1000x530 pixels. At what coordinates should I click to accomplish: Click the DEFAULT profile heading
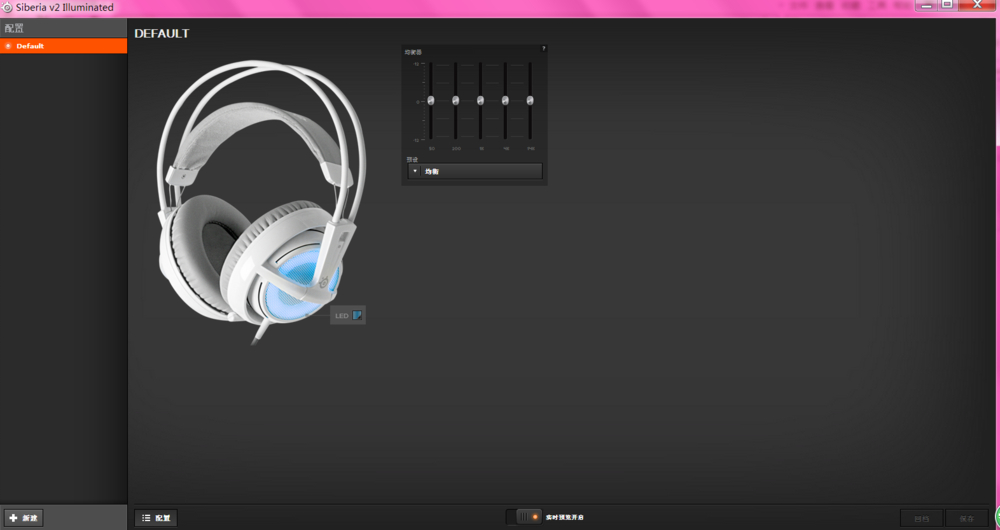click(162, 34)
